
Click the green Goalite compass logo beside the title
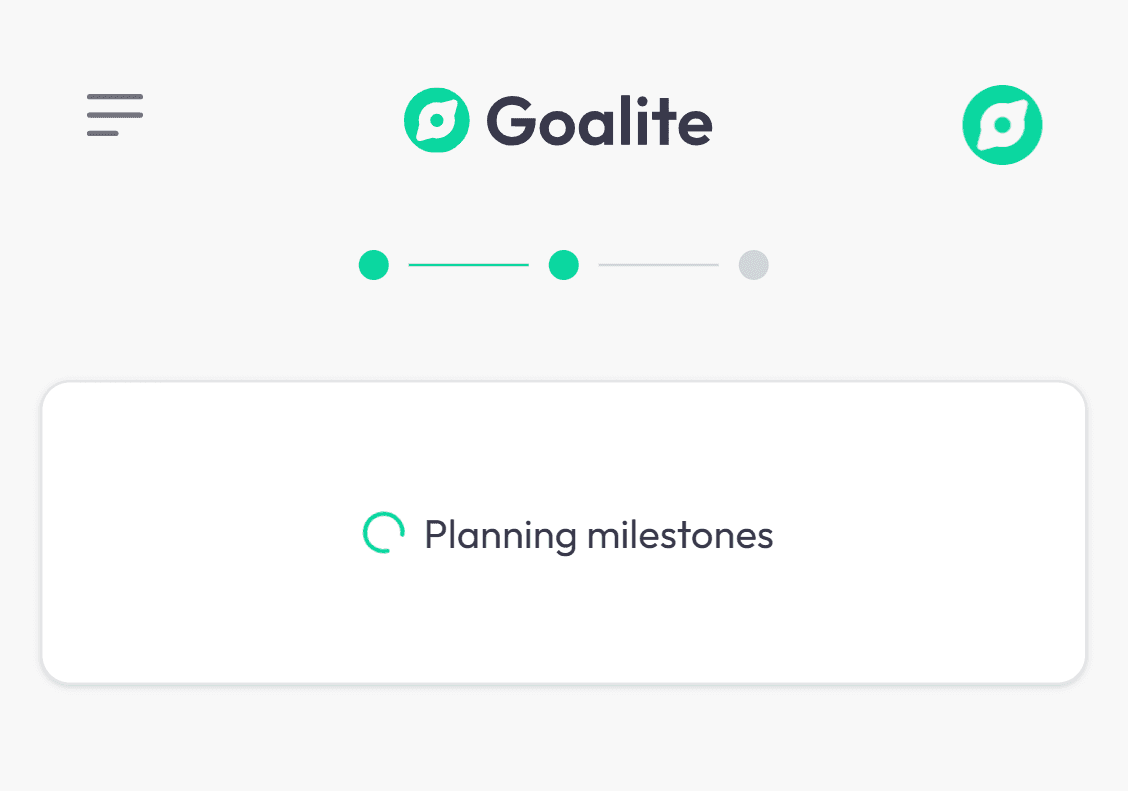(x=437, y=120)
